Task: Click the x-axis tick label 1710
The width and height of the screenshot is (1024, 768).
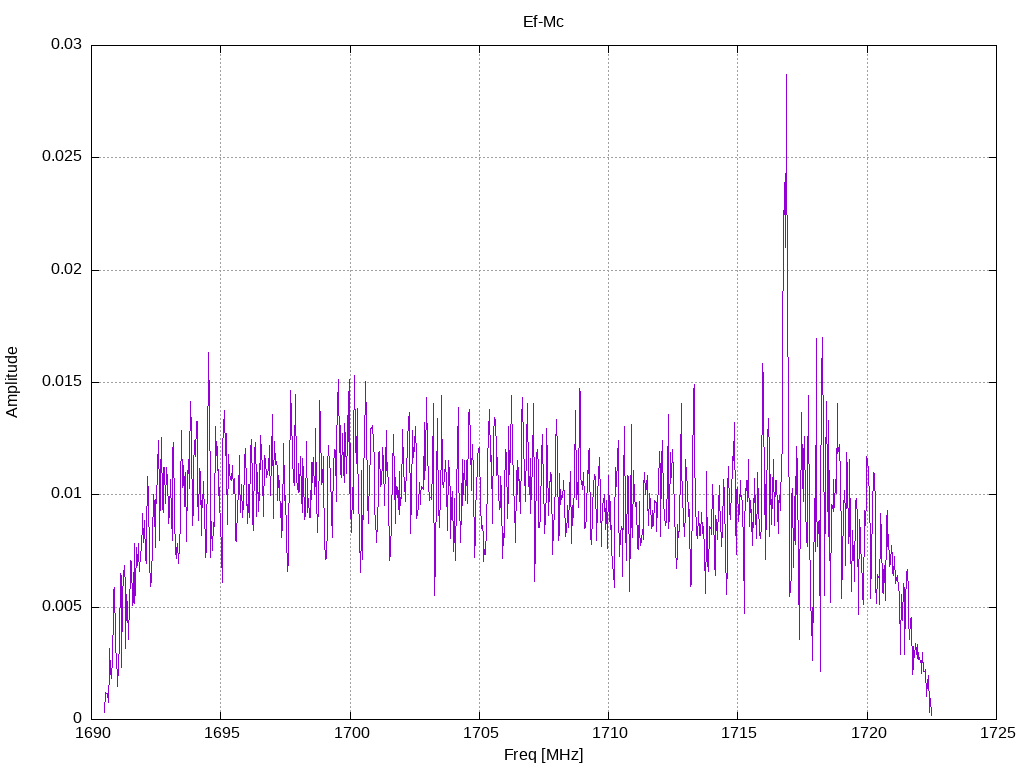Action: point(609,733)
